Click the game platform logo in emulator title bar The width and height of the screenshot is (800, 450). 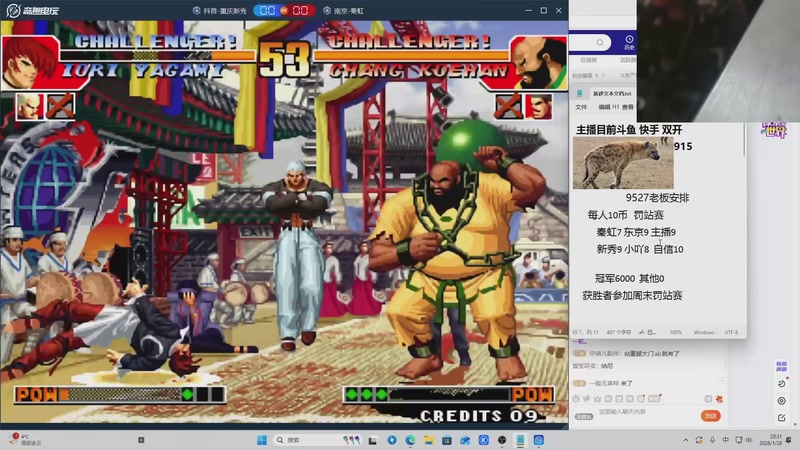[32, 10]
